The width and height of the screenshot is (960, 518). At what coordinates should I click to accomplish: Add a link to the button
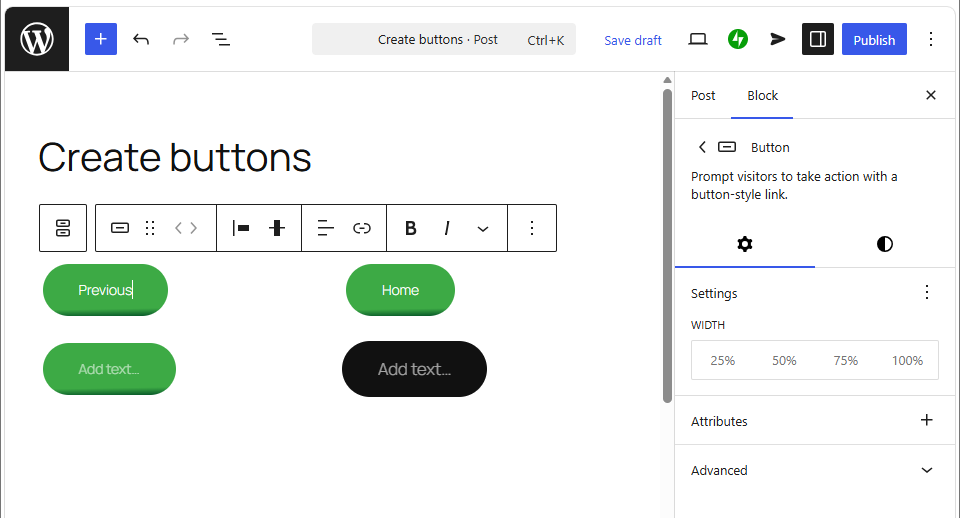click(362, 228)
